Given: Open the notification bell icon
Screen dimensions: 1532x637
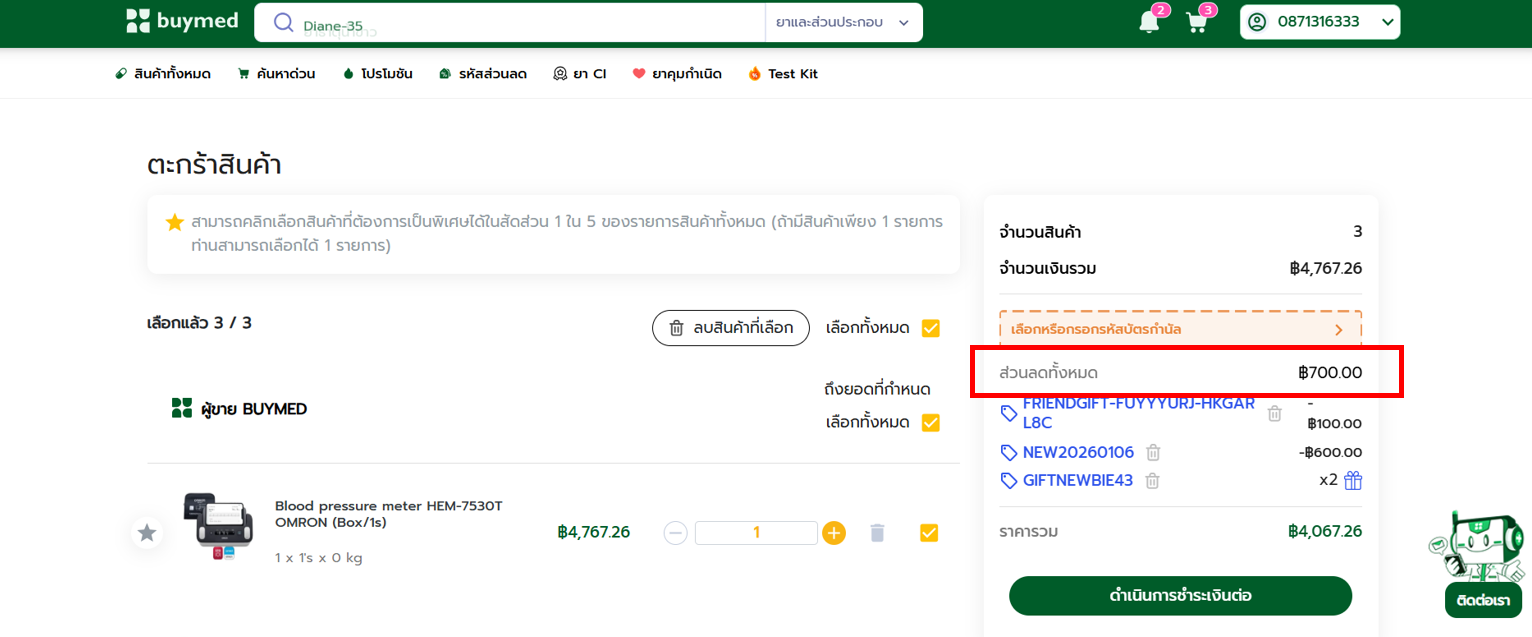Looking at the screenshot, I should point(1149,23).
